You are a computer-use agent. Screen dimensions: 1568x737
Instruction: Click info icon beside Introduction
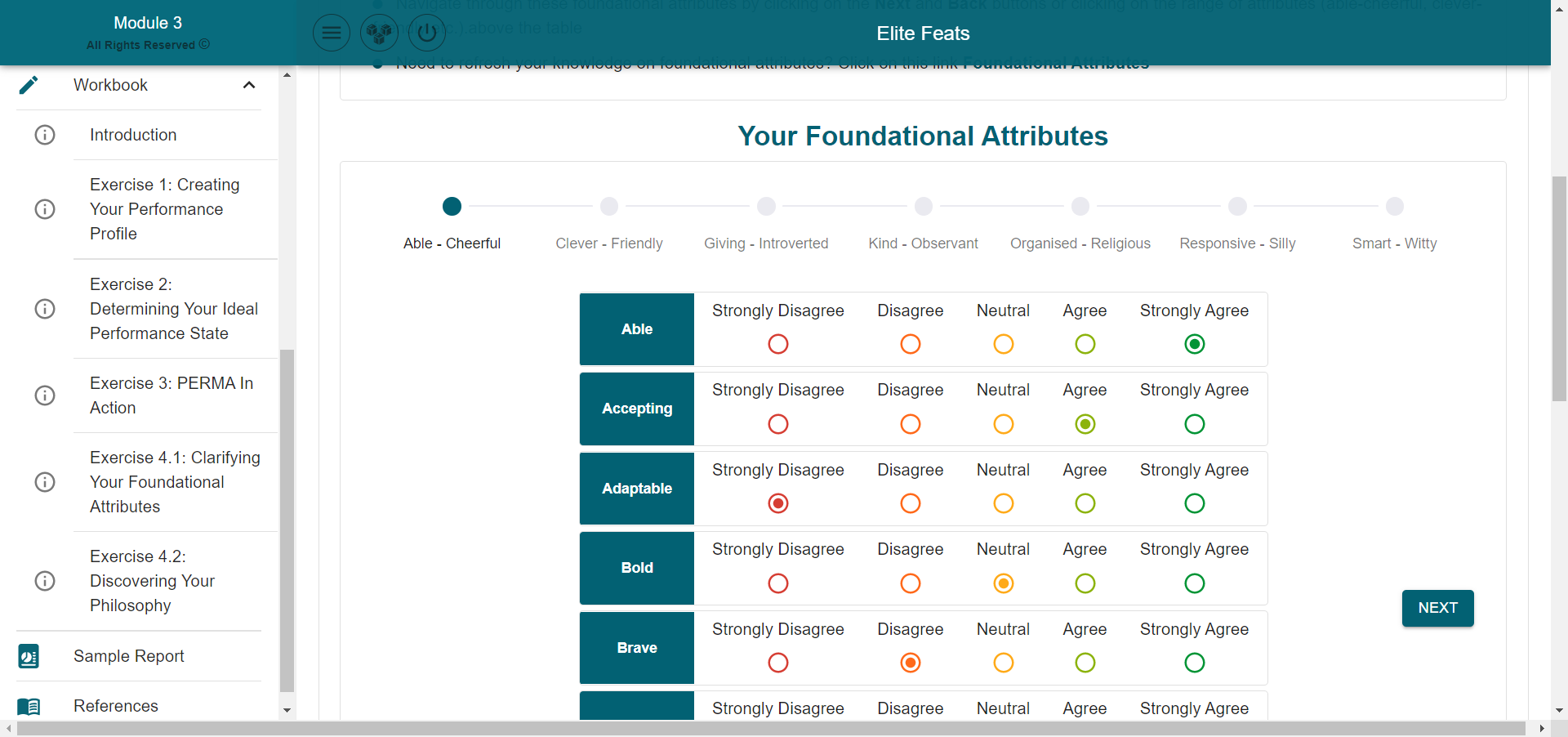tap(45, 135)
